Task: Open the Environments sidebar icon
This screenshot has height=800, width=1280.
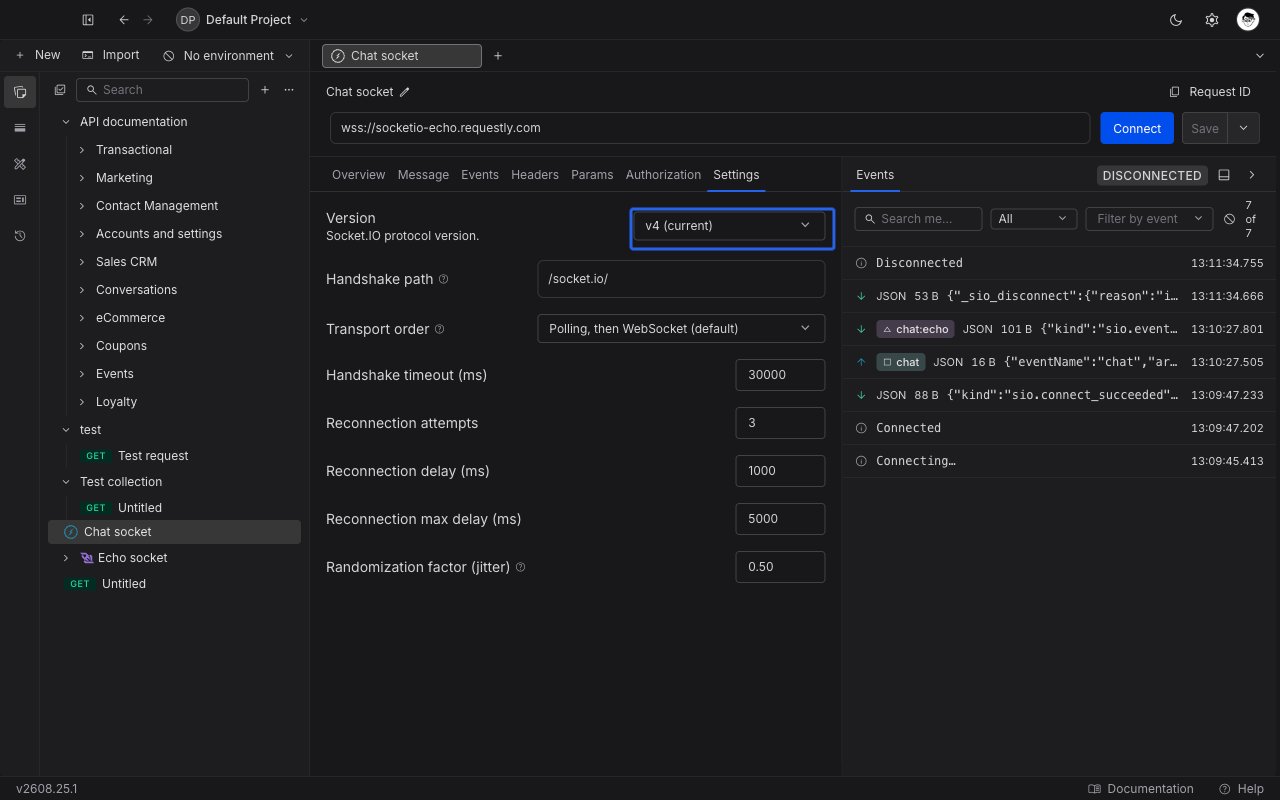Action: click(20, 128)
